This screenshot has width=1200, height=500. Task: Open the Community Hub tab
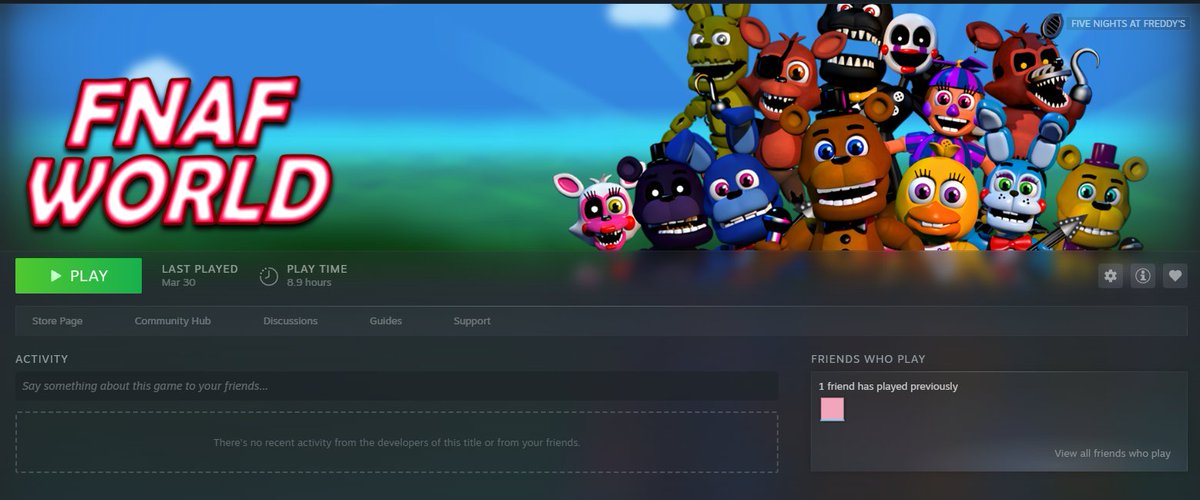(173, 321)
